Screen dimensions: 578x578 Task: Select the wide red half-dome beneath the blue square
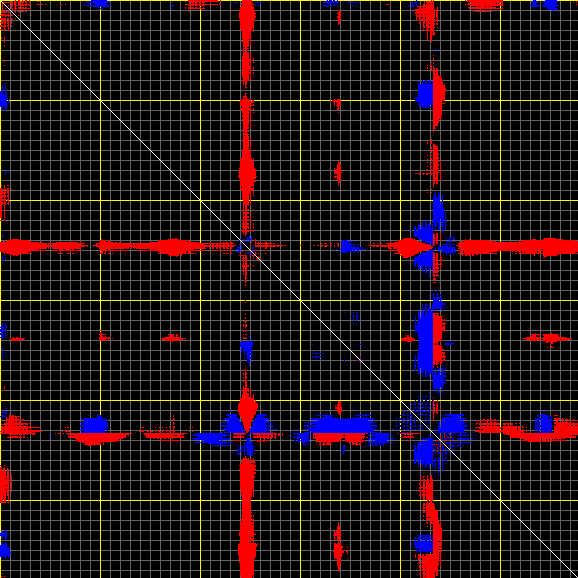98,439
